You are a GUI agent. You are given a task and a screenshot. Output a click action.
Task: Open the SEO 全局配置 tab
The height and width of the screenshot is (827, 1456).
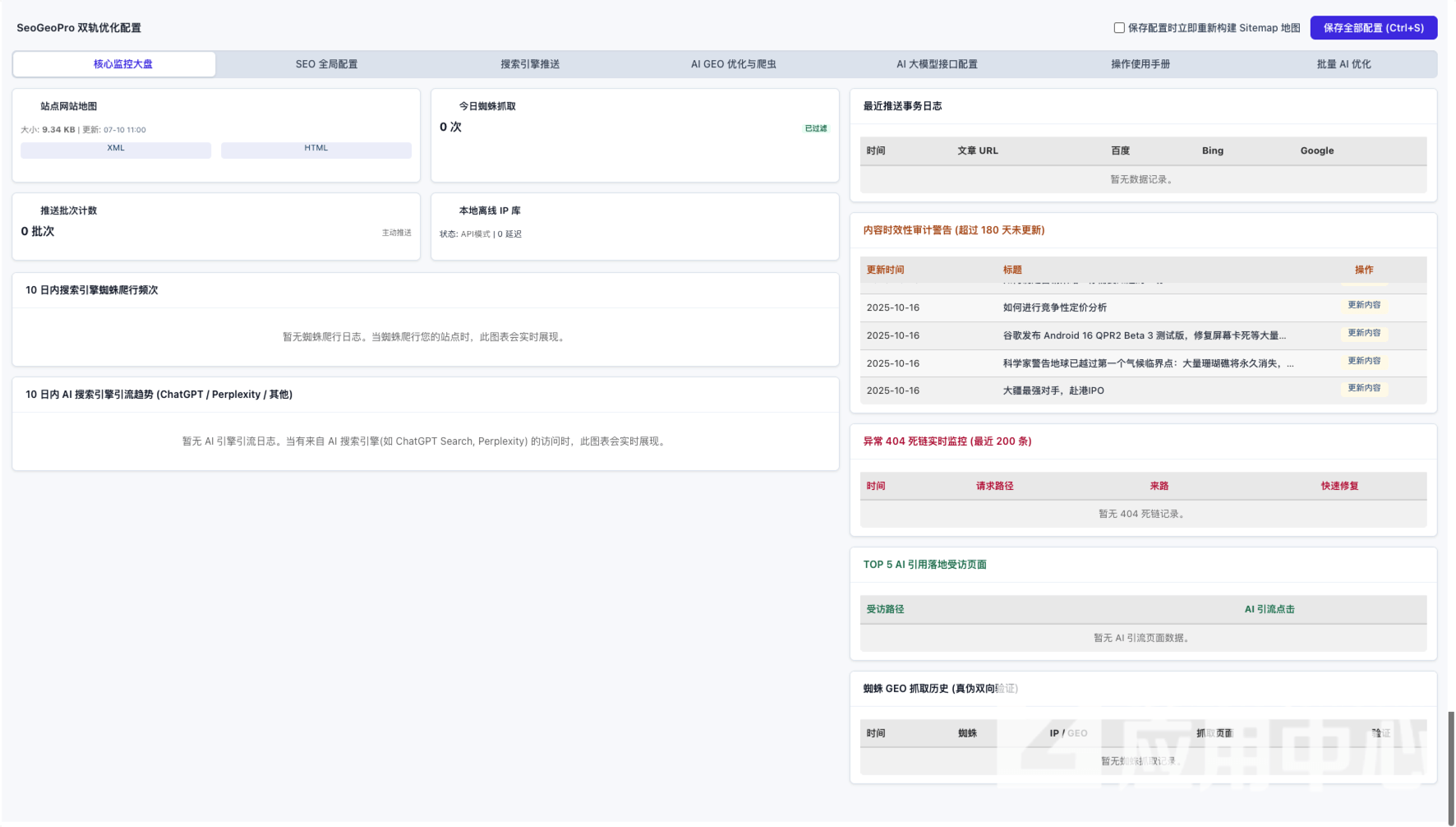point(326,64)
